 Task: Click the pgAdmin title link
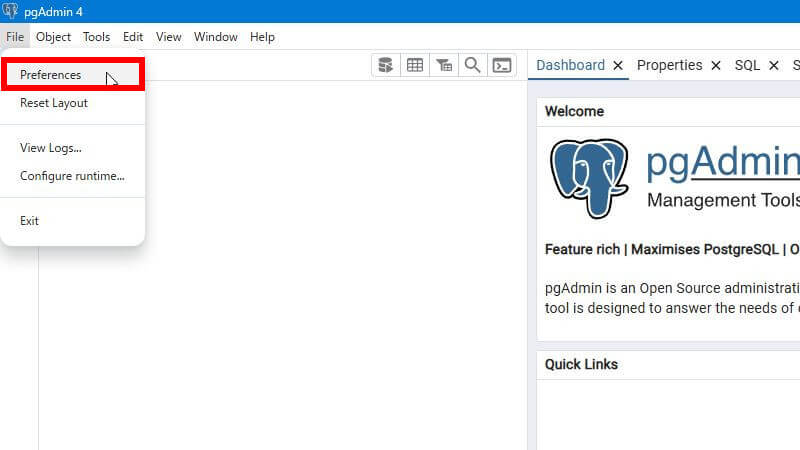[x=723, y=162]
